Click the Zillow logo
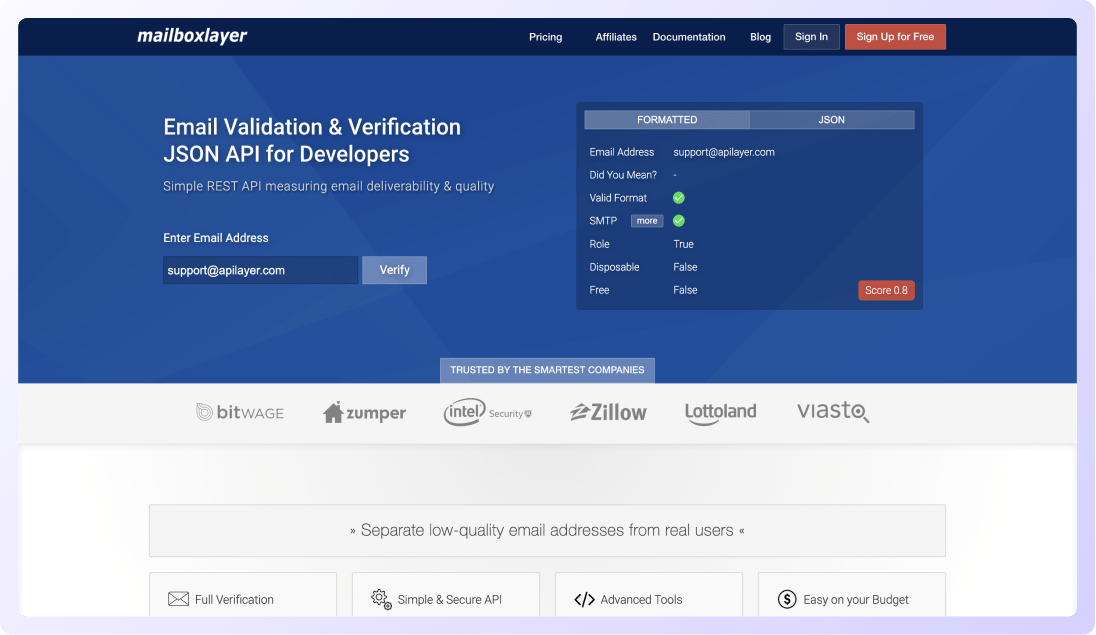This screenshot has height=635, width=1096. click(608, 412)
